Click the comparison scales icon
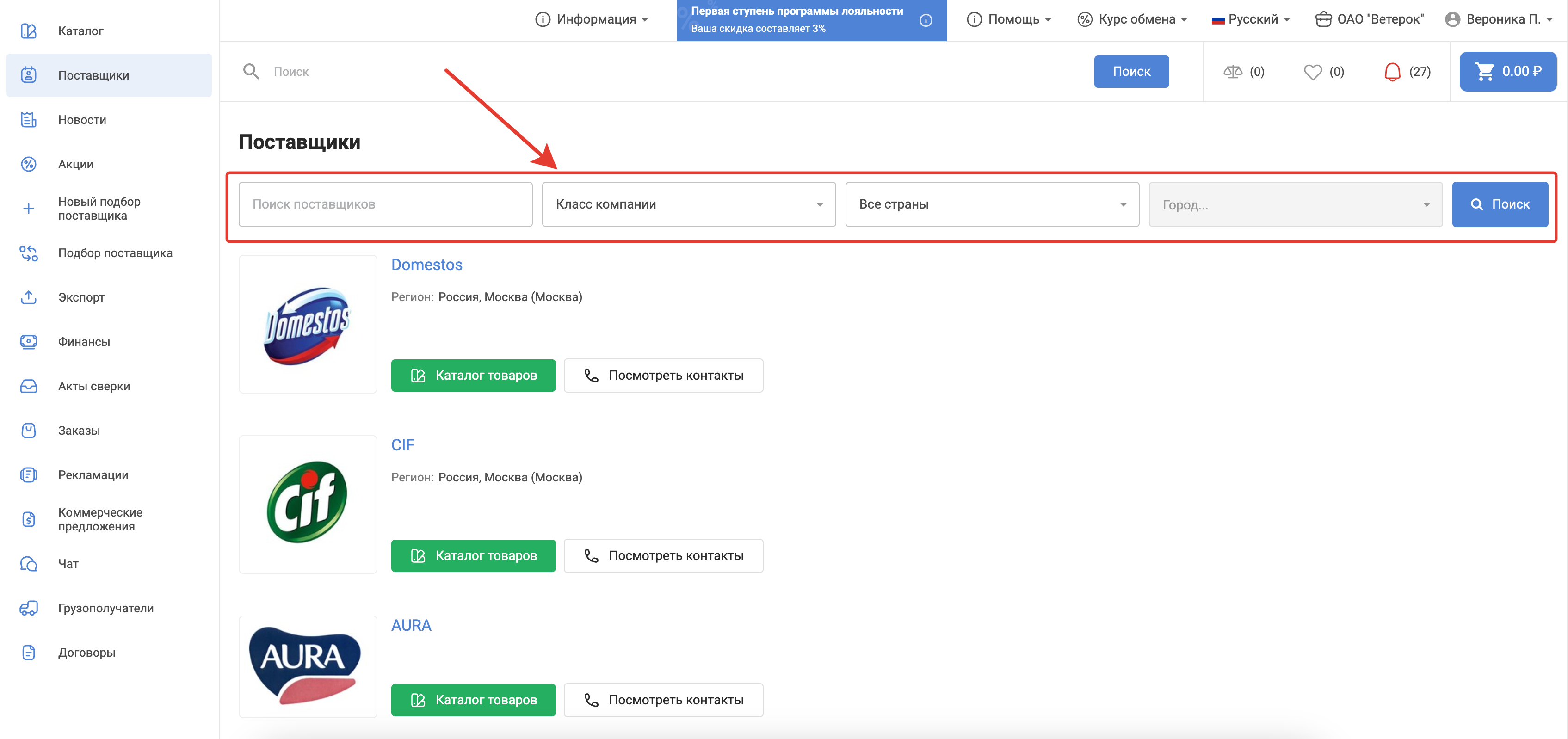This screenshot has width=1568, height=739. click(x=1233, y=72)
